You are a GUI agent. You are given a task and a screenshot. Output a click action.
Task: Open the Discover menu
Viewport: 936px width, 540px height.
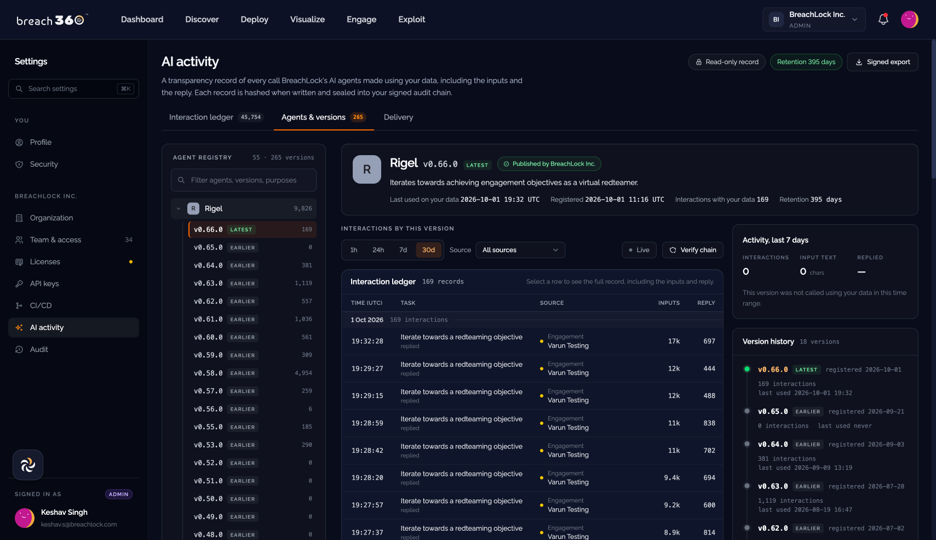[x=202, y=20]
